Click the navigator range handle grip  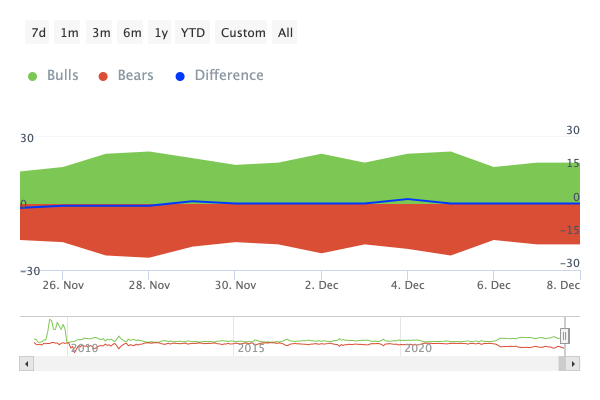(564, 336)
